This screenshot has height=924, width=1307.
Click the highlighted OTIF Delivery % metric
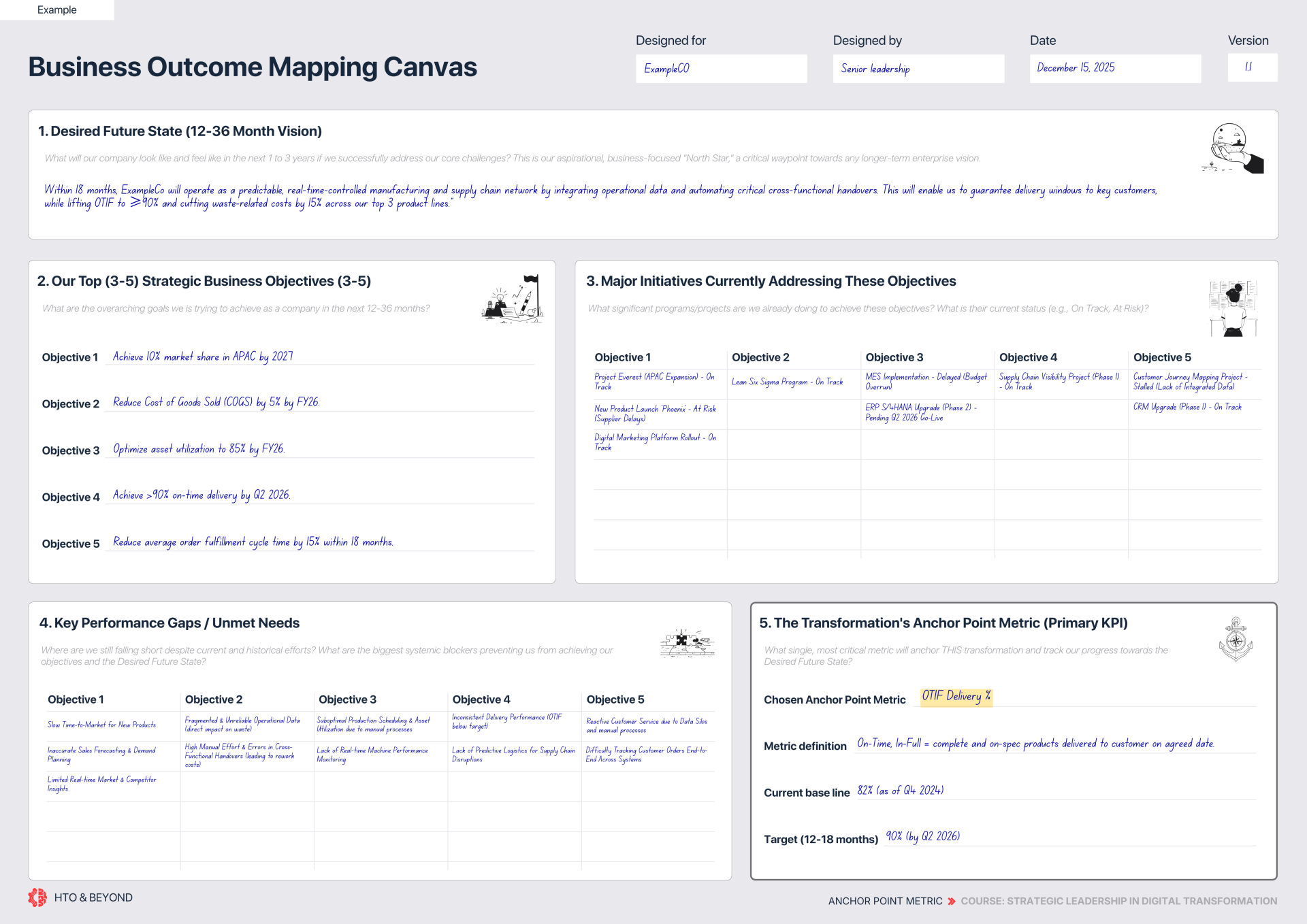[956, 696]
